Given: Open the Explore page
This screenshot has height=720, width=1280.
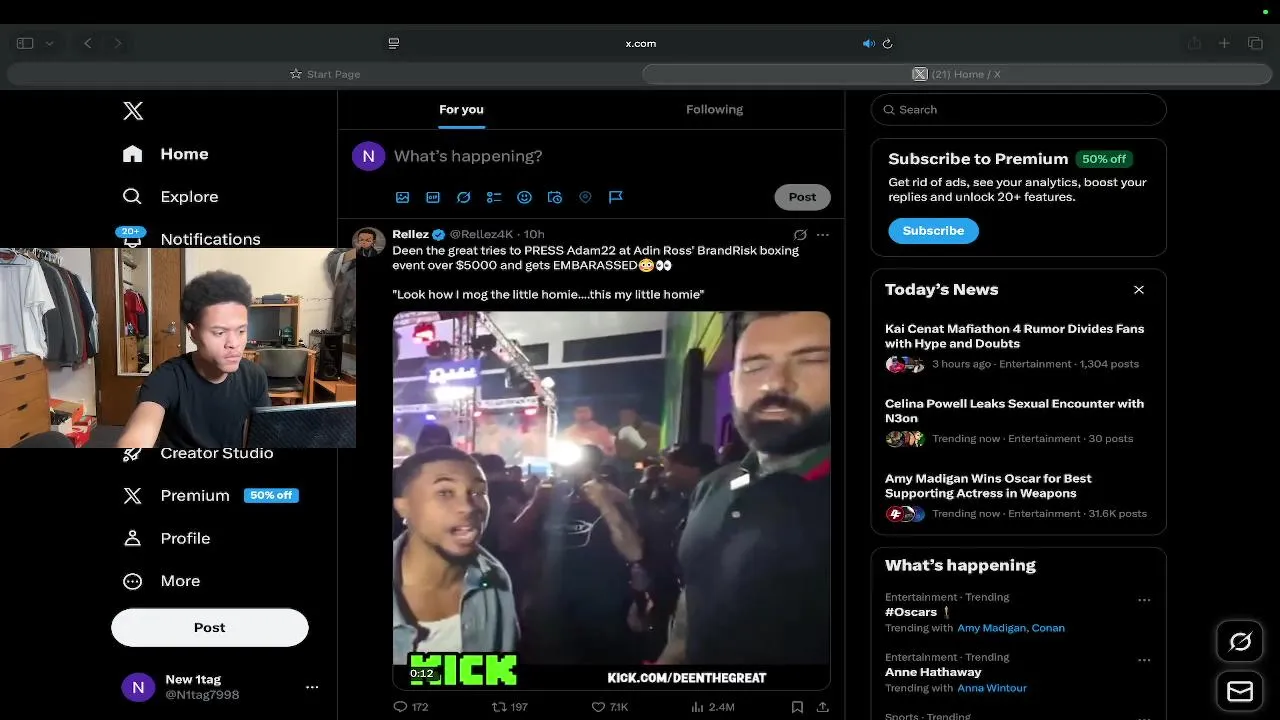Looking at the screenshot, I should point(170,197).
